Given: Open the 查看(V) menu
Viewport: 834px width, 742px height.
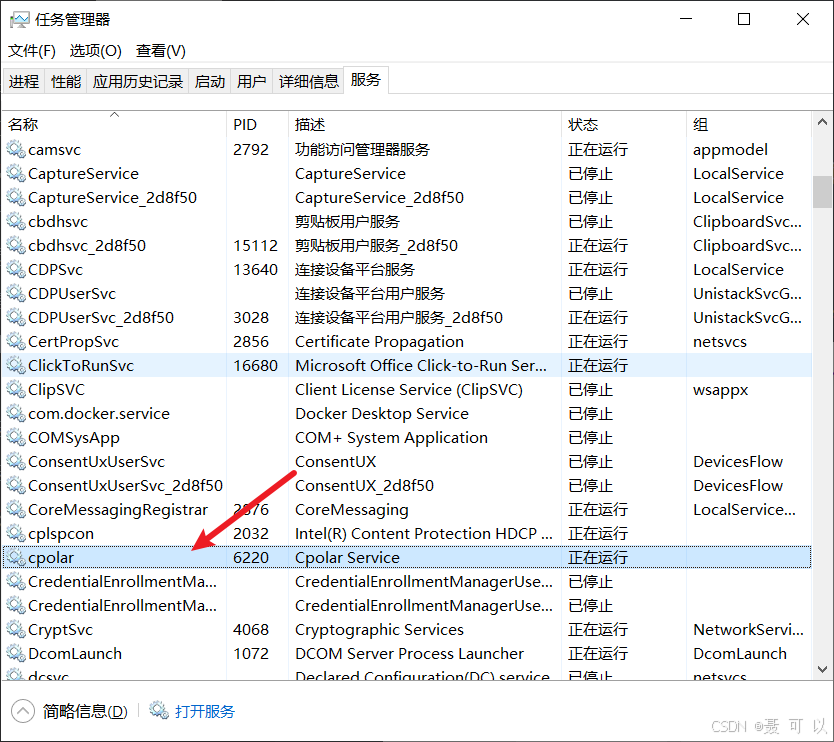Looking at the screenshot, I should 161,51.
